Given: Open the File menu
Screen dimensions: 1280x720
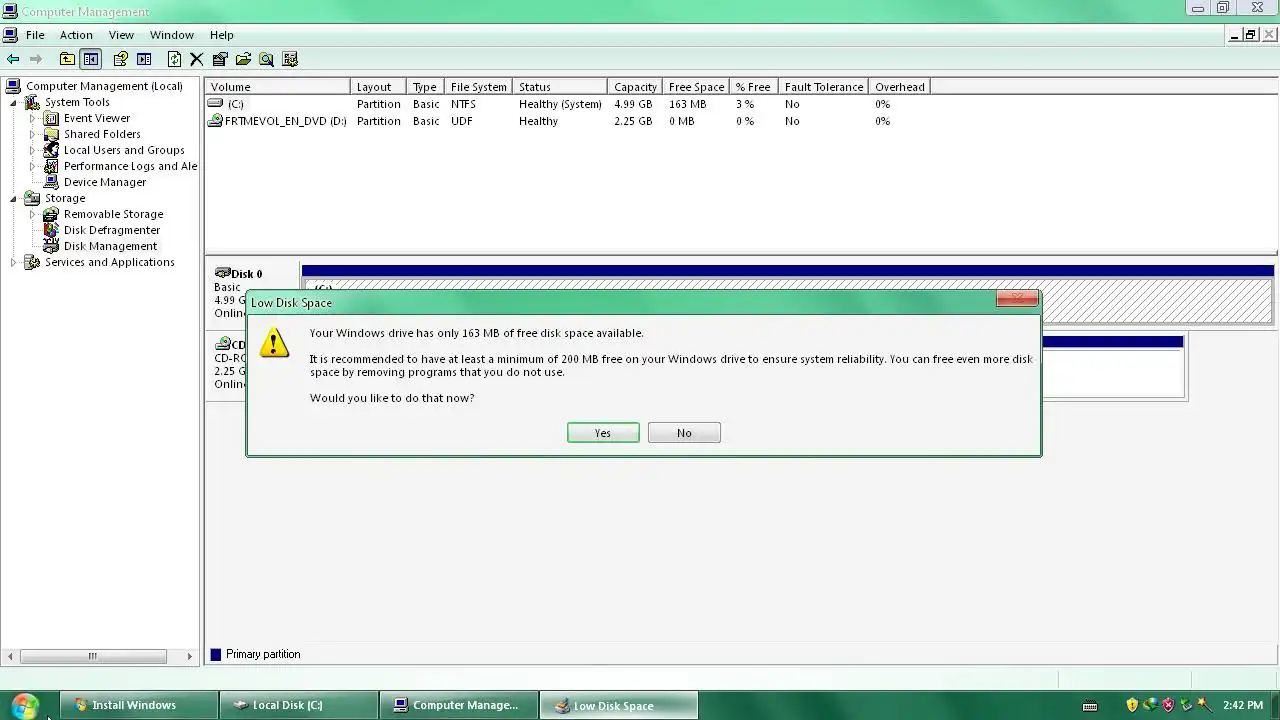Looking at the screenshot, I should pyautogui.click(x=35, y=35).
